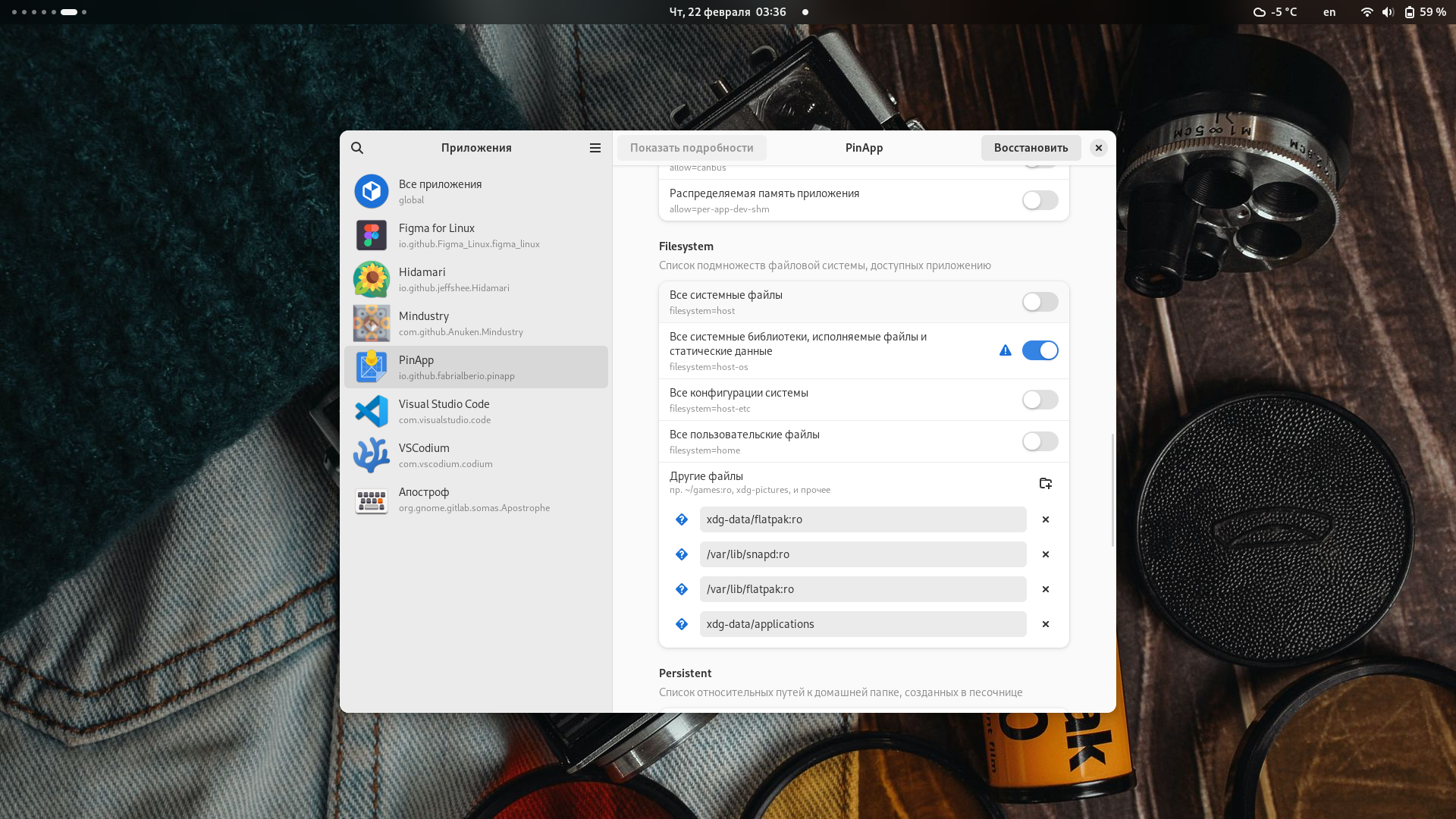Open the clock and calendar in top bar
This screenshot has height=819, width=1456.
click(x=727, y=12)
